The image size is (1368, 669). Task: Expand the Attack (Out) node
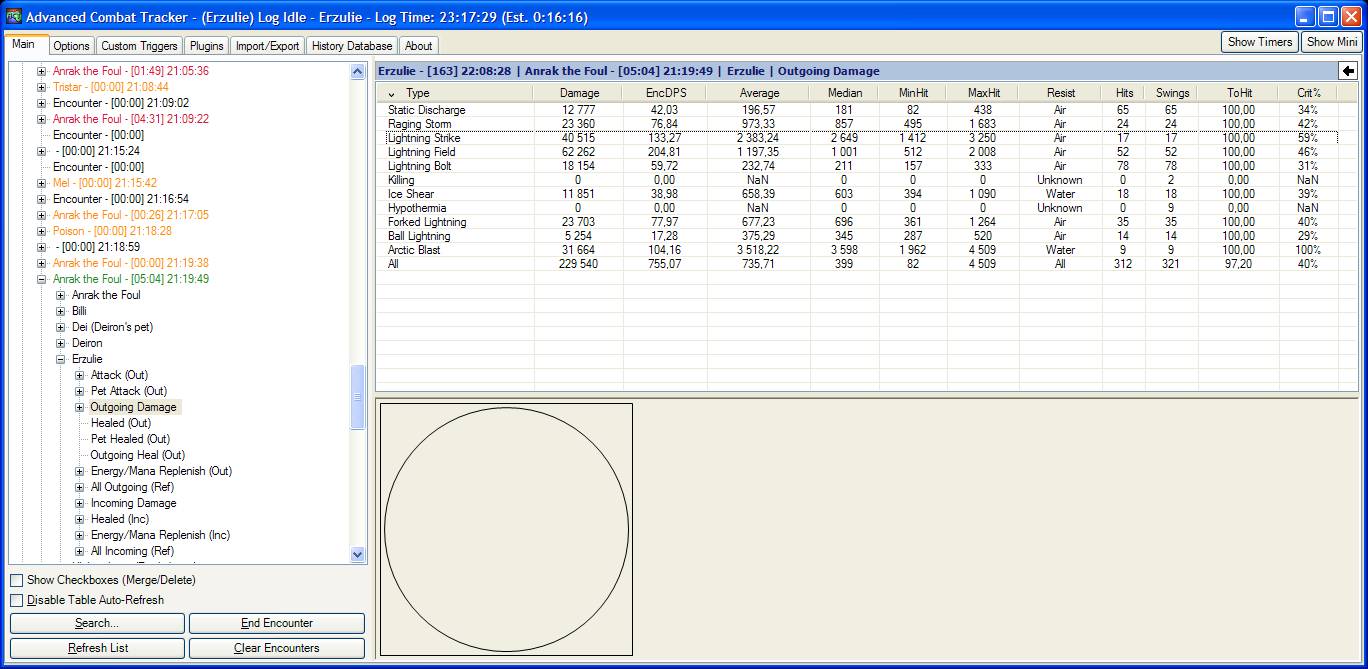coord(80,375)
